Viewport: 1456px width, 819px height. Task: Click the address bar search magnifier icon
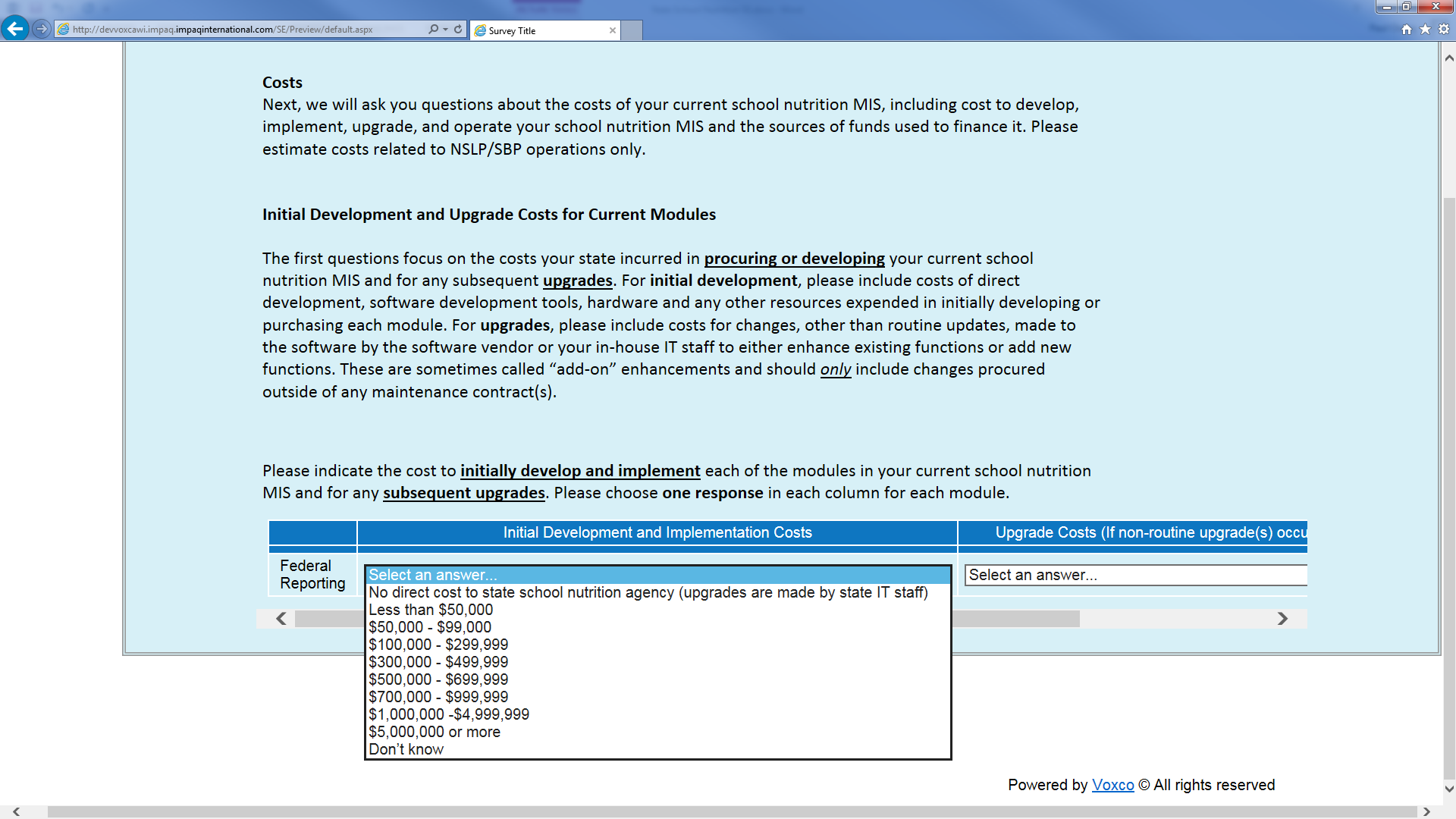pyautogui.click(x=433, y=29)
